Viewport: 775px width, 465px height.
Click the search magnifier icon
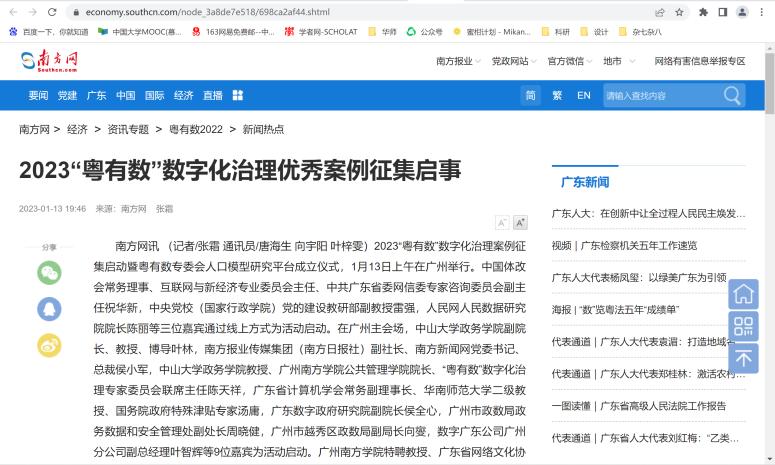(733, 95)
